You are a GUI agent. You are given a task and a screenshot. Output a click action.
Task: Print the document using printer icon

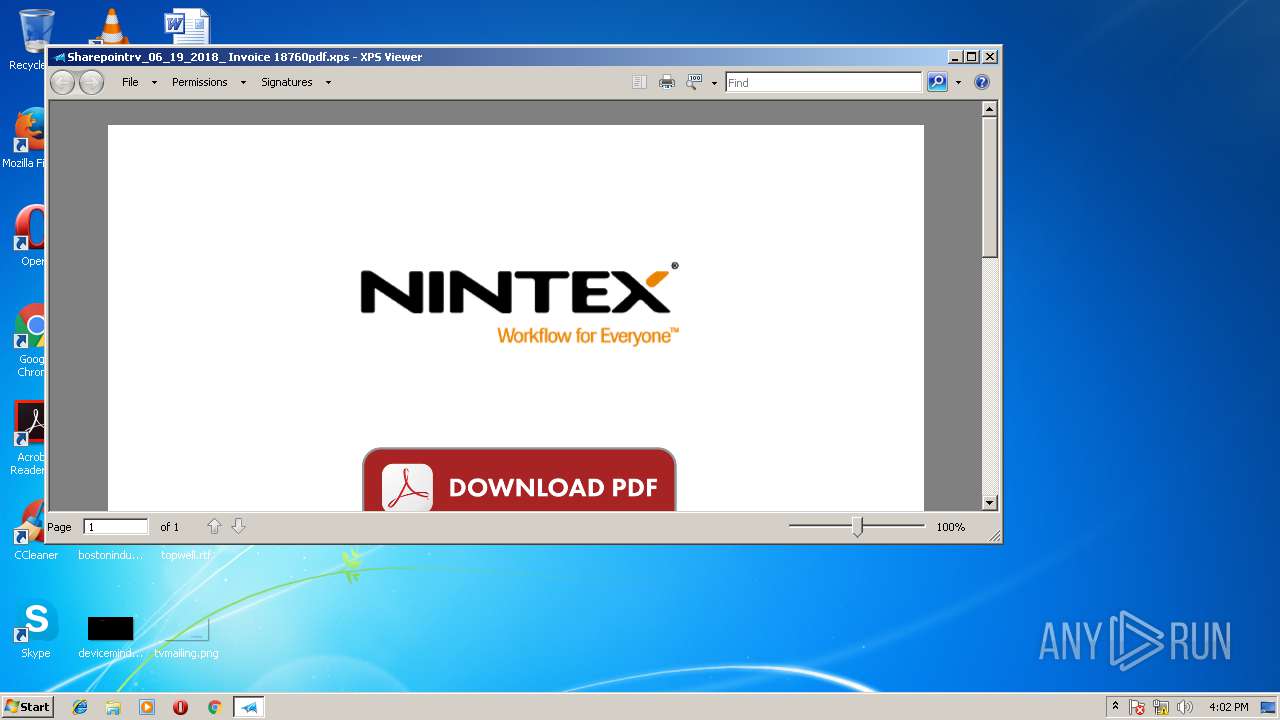tap(667, 82)
